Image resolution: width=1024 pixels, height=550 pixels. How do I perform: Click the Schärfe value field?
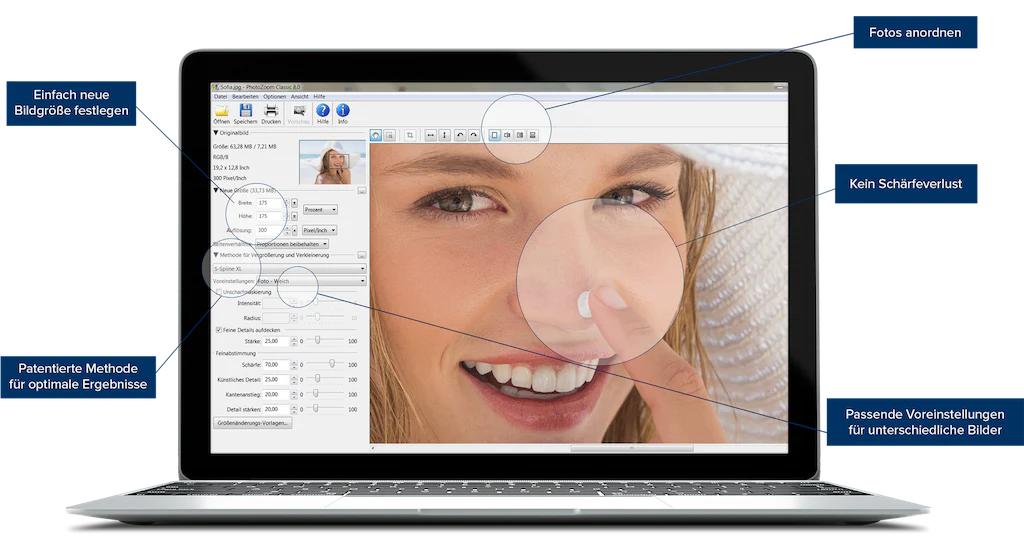276,364
